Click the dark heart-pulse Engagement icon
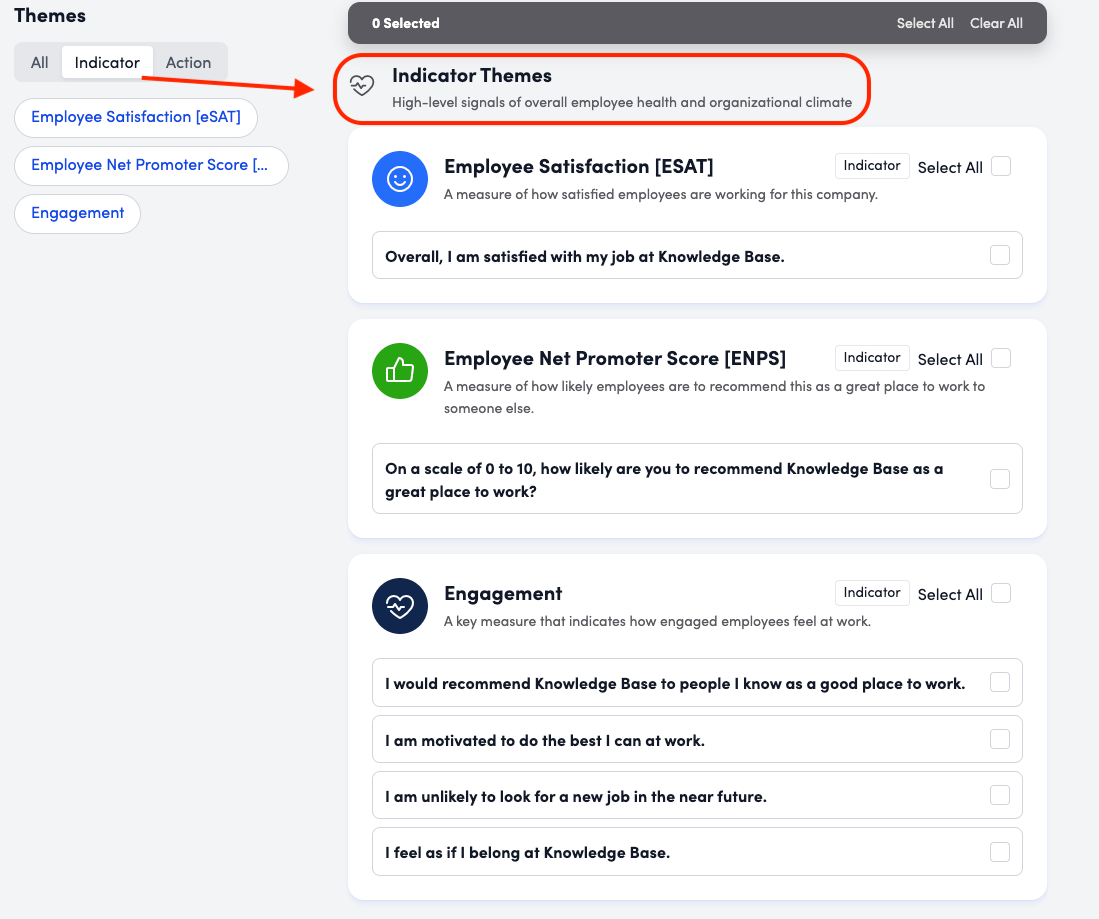 tap(400, 606)
